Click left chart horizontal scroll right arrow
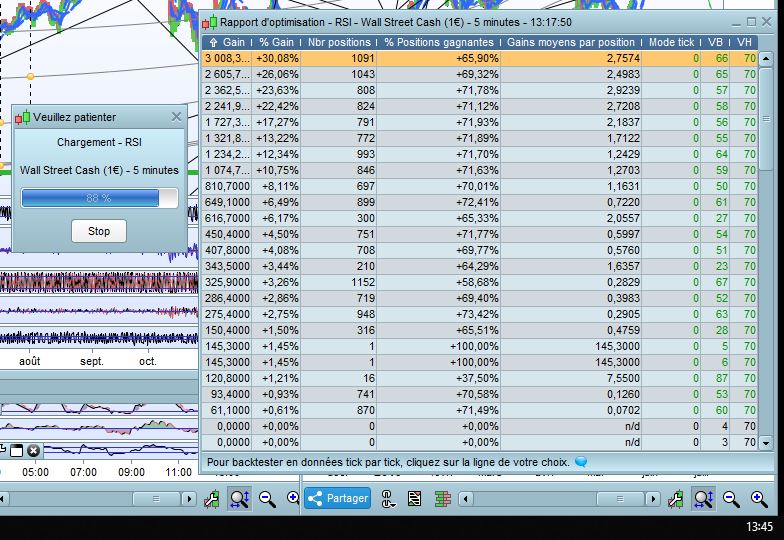Screen dimensions: 784x540 point(188,498)
